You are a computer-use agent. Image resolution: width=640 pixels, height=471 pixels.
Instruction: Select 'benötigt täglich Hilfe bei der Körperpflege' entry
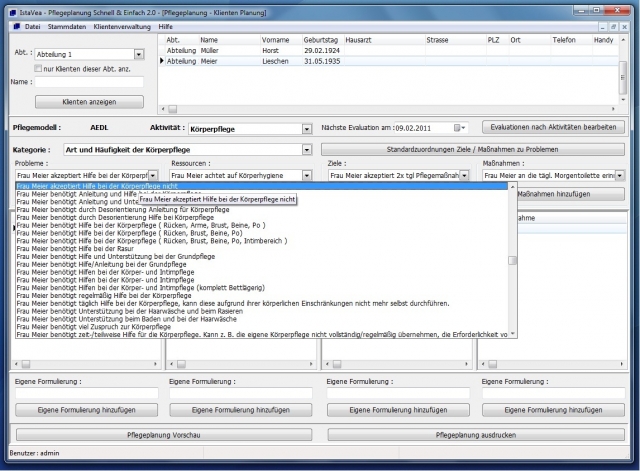pos(261,303)
